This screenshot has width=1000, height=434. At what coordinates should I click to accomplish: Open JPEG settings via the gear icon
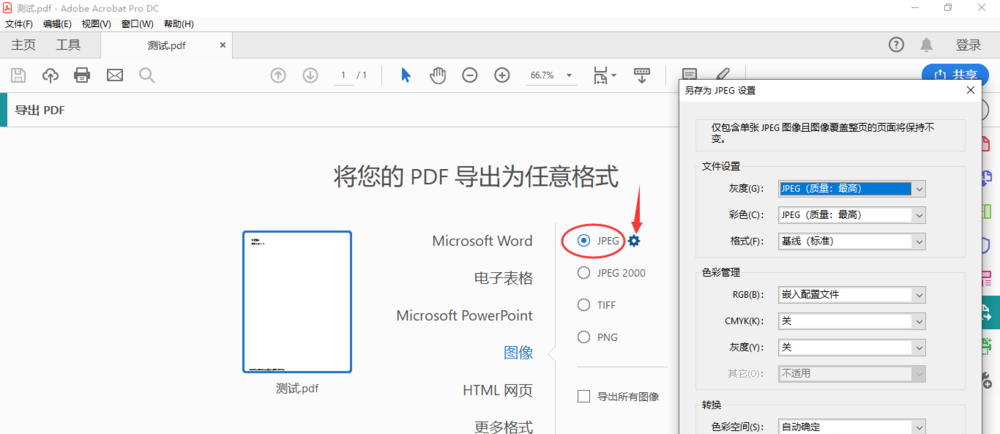(634, 241)
